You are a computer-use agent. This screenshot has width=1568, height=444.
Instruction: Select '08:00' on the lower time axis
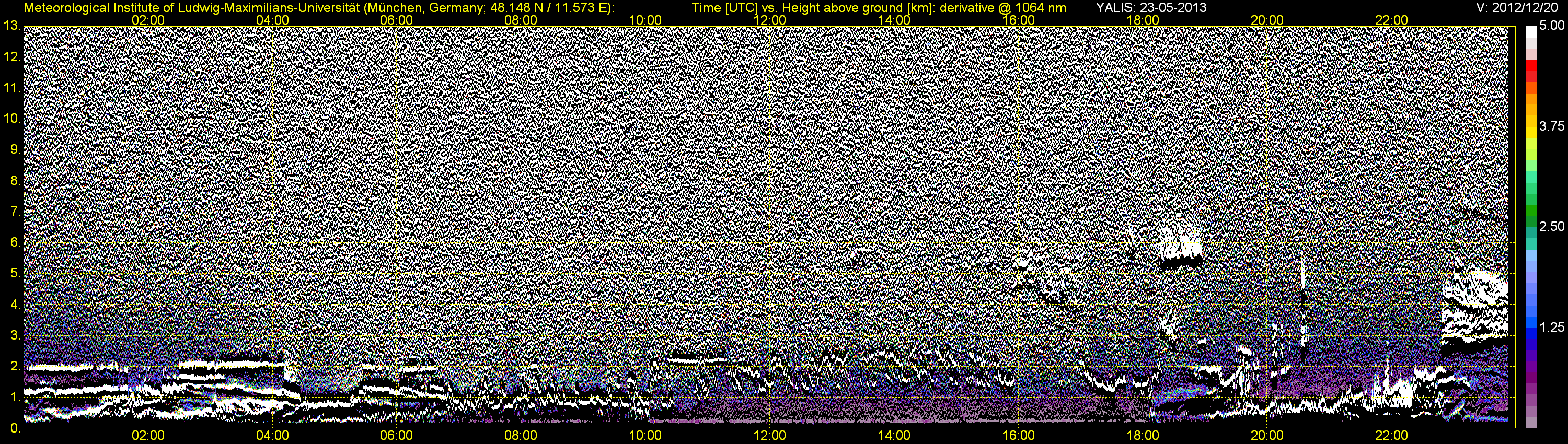tap(522, 436)
